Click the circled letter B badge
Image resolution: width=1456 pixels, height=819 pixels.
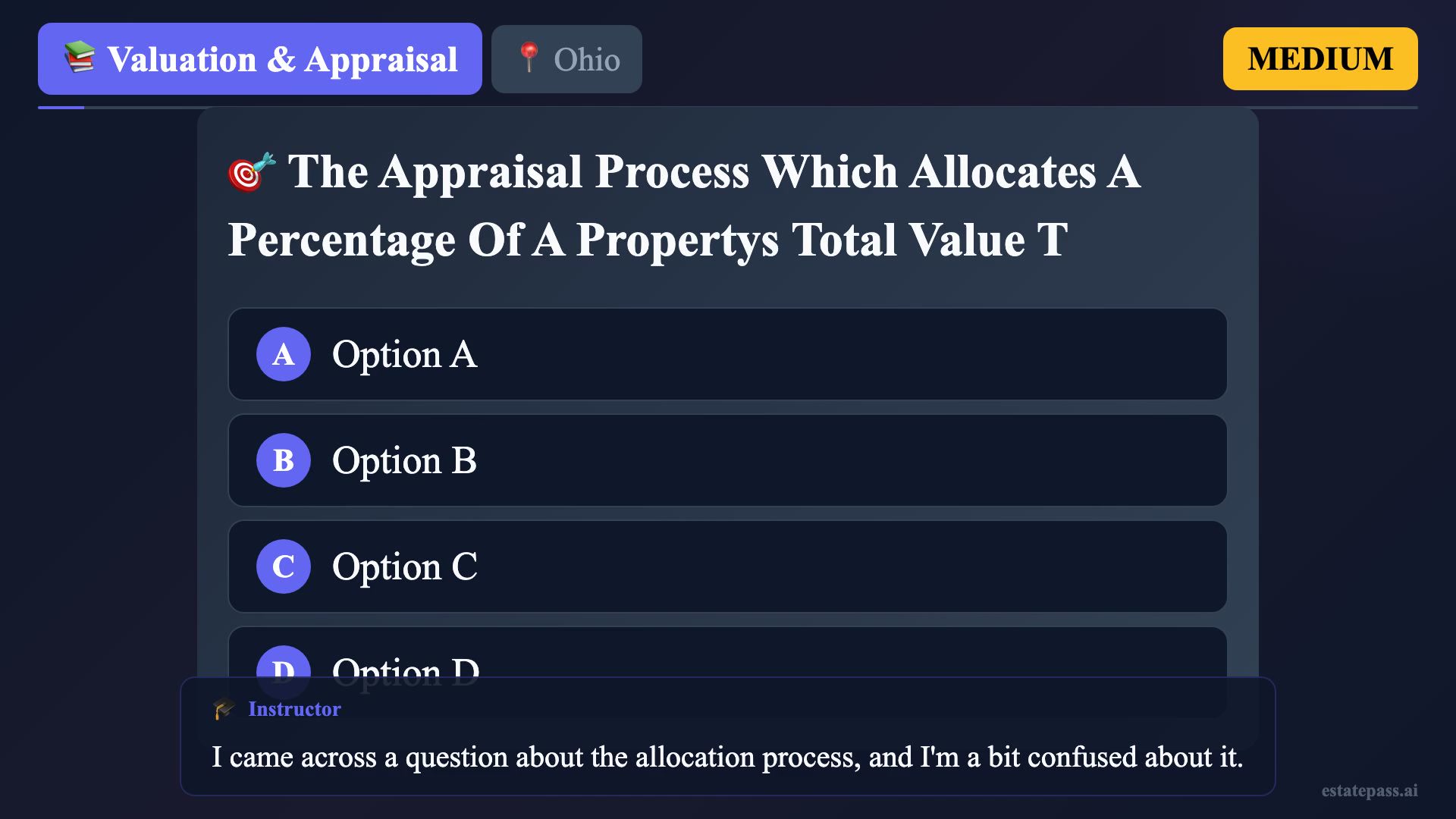click(284, 460)
